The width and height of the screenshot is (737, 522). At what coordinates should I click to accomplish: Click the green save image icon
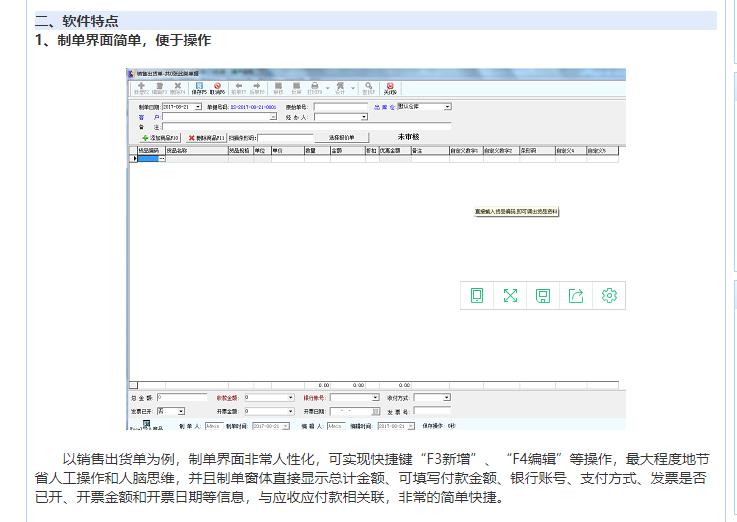[543, 295]
